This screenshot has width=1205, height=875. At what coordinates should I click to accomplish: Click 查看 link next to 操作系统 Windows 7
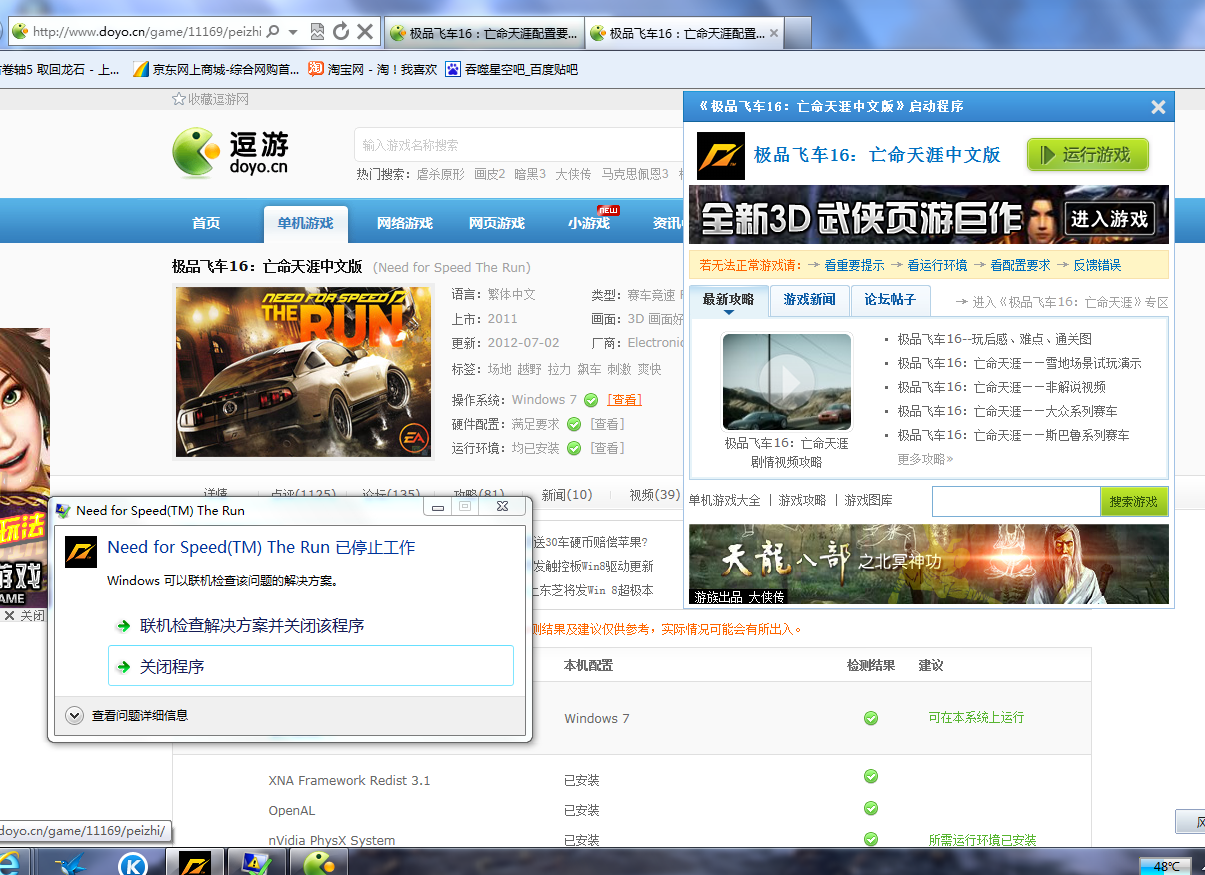(624, 400)
